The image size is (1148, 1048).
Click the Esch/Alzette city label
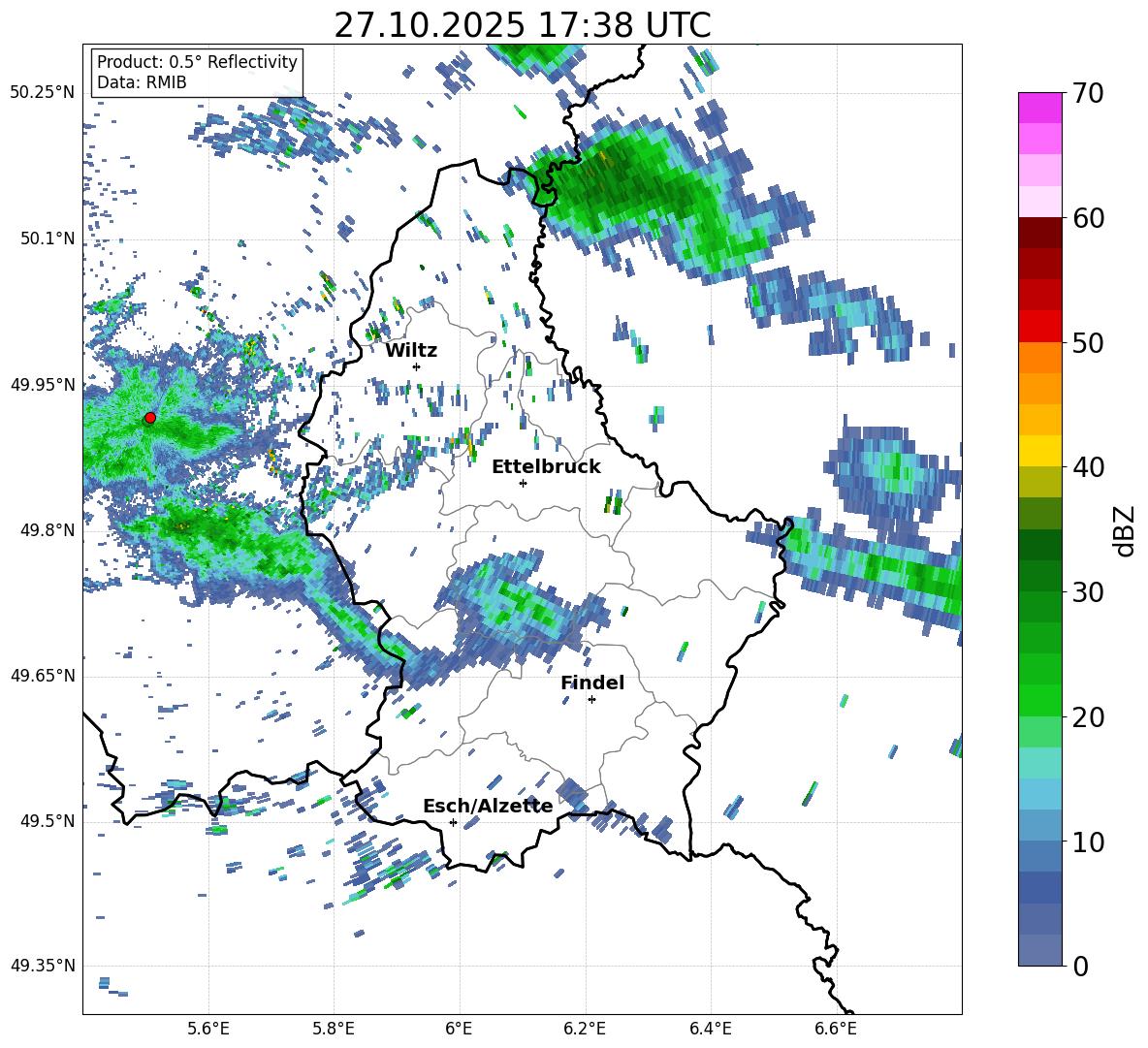click(489, 807)
